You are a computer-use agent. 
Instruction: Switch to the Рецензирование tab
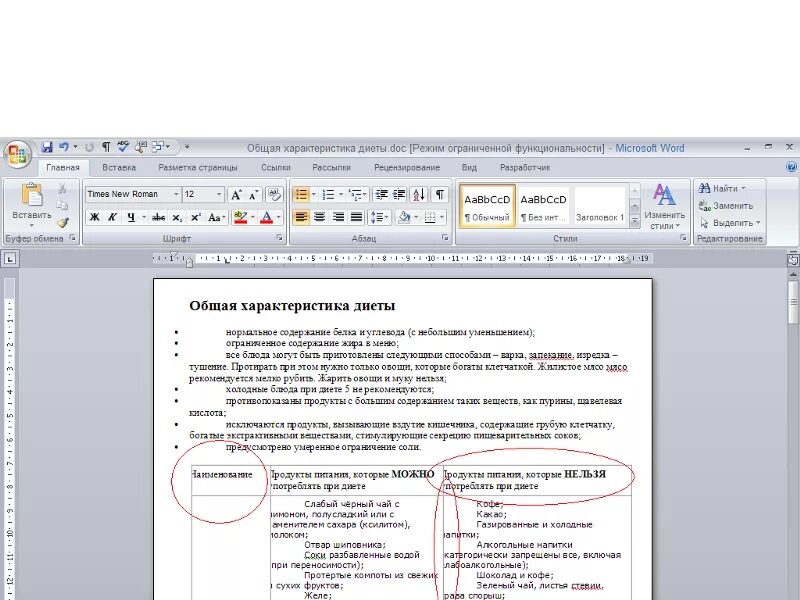(x=407, y=167)
